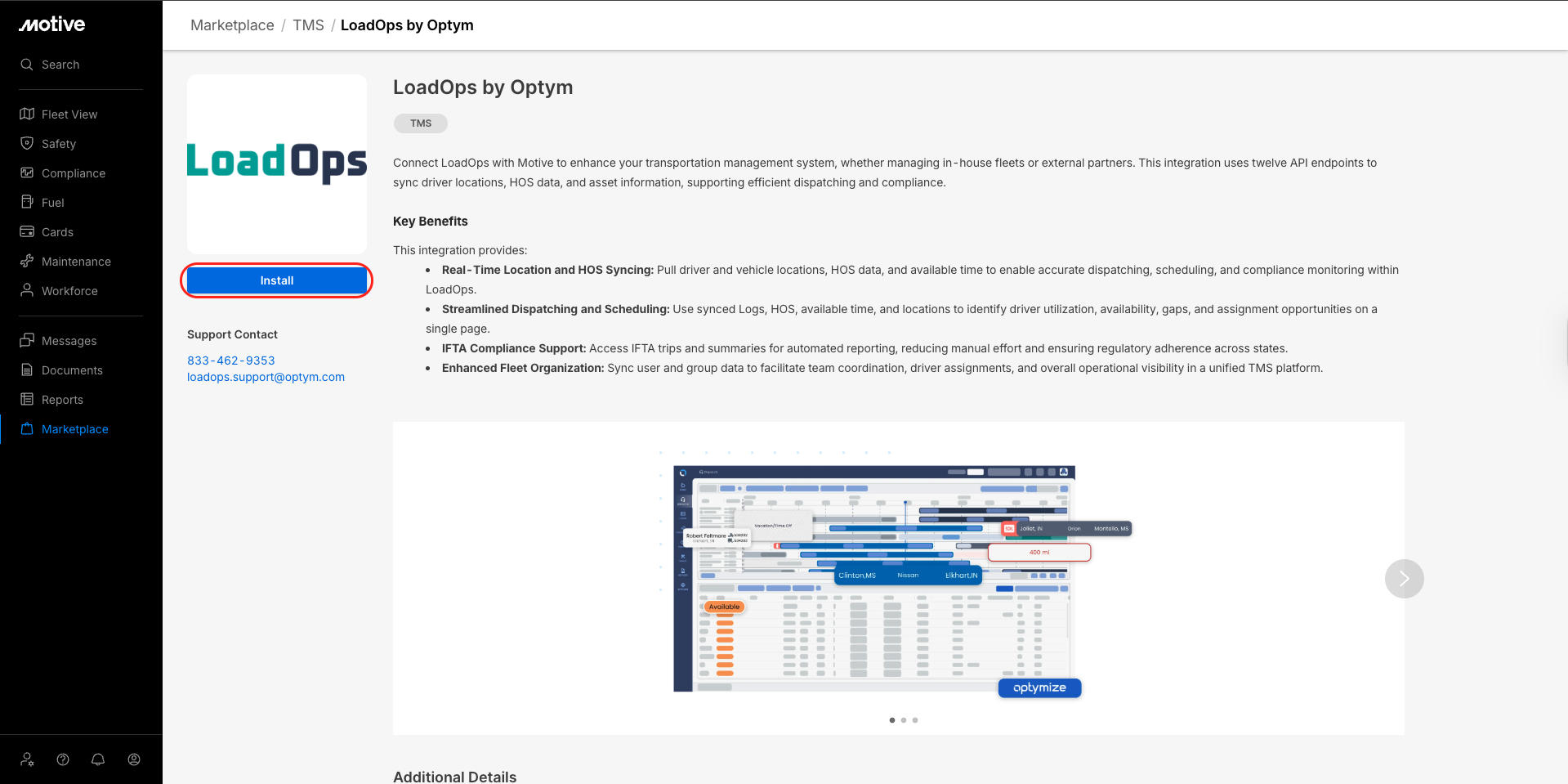Email loadops.support@optym.com
This screenshot has height=784, width=1568.
(266, 377)
